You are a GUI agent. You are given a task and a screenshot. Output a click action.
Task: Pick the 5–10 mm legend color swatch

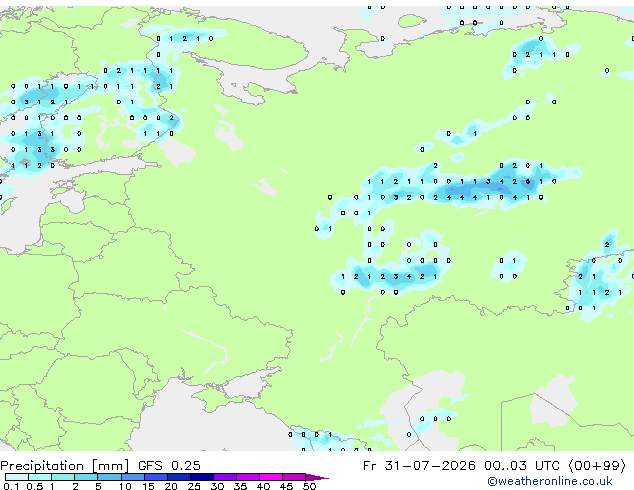(x=109, y=477)
